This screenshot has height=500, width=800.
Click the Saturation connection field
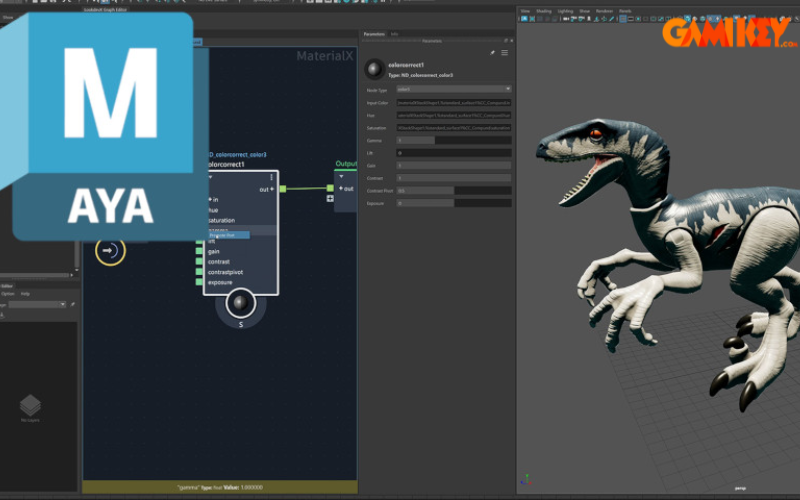click(x=454, y=128)
